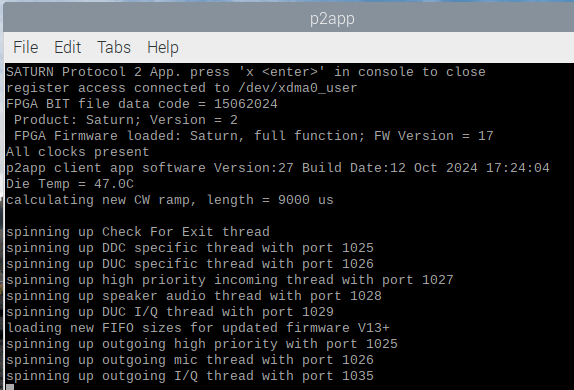This screenshot has width=574, height=390.
Task: Click the DUC specific thread port 1026 line
Action: (x=190, y=264)
